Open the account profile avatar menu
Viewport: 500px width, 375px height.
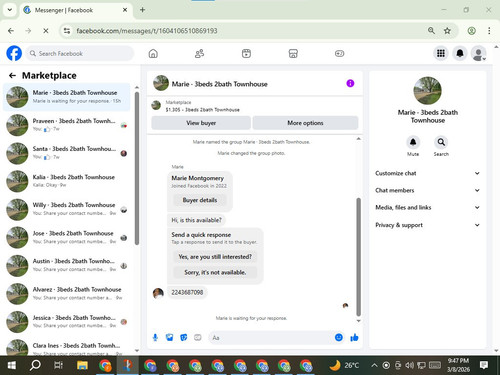[479, 53]
